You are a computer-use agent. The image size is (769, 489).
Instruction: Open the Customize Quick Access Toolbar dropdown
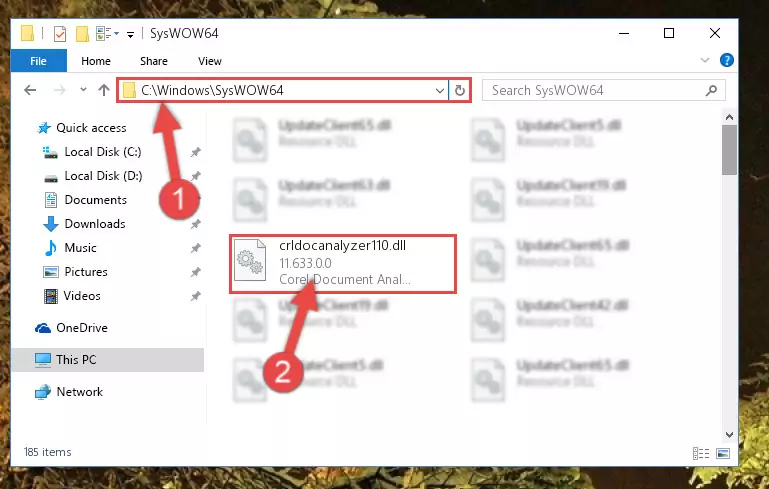point(130,34)
